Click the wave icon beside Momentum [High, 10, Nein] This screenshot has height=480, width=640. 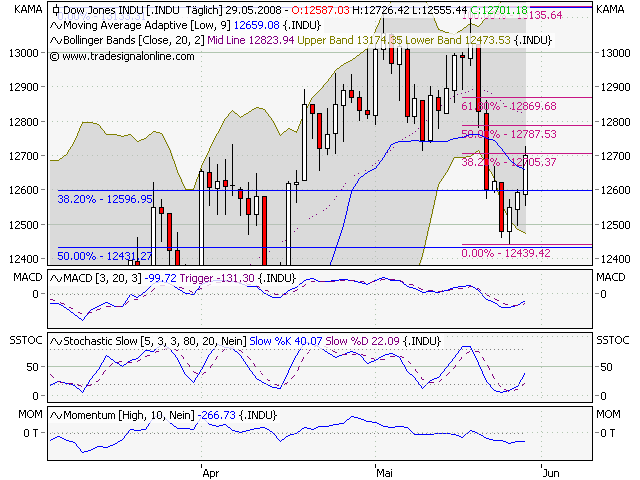pyautogui.click(x=56, y=416)
